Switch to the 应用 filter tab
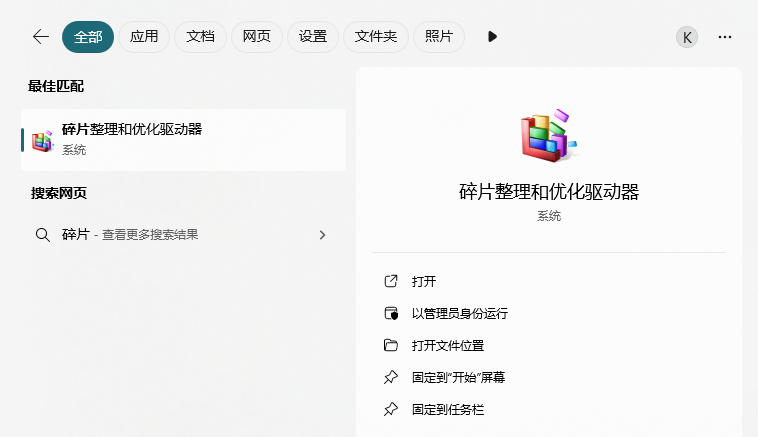758x437 pixels. (144, 37)
